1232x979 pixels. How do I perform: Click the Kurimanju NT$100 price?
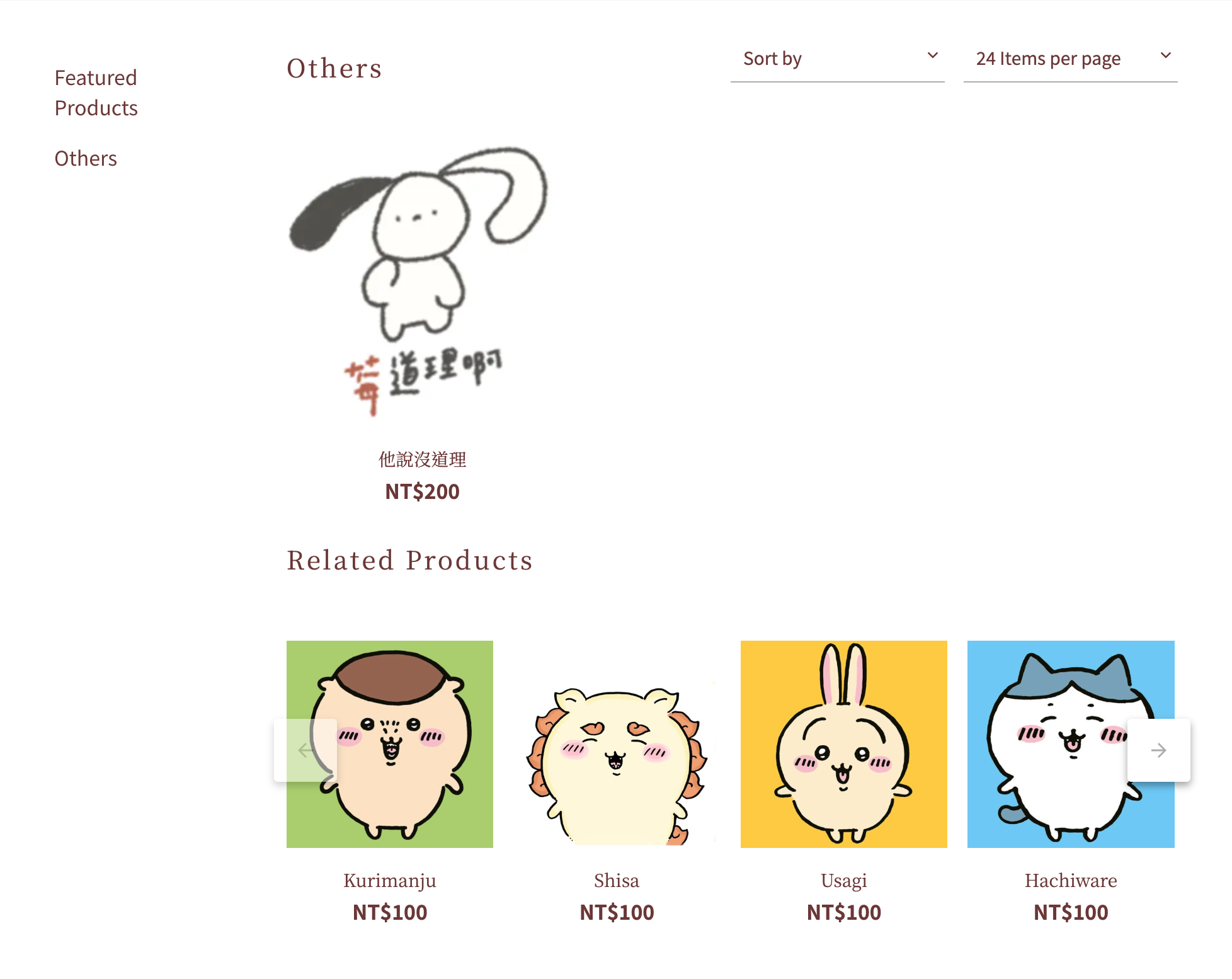tap(390, 912)
